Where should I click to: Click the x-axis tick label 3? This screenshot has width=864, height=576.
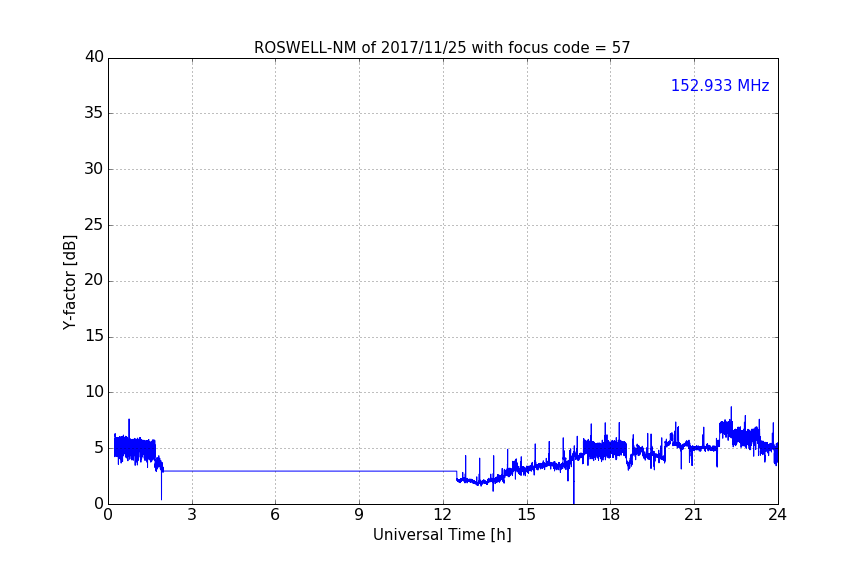(192, 515)
